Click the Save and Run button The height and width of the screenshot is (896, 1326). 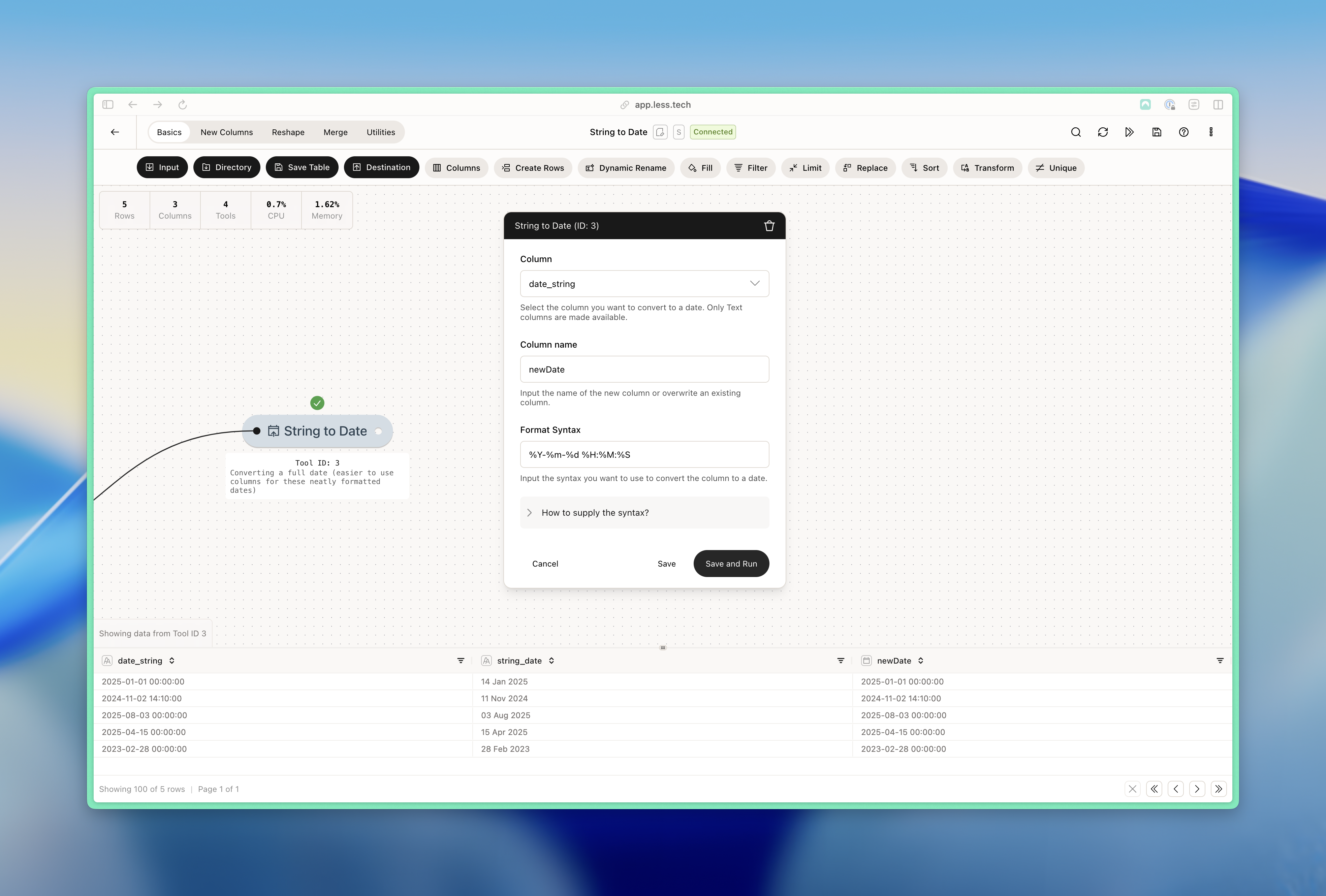click(730, 564)
